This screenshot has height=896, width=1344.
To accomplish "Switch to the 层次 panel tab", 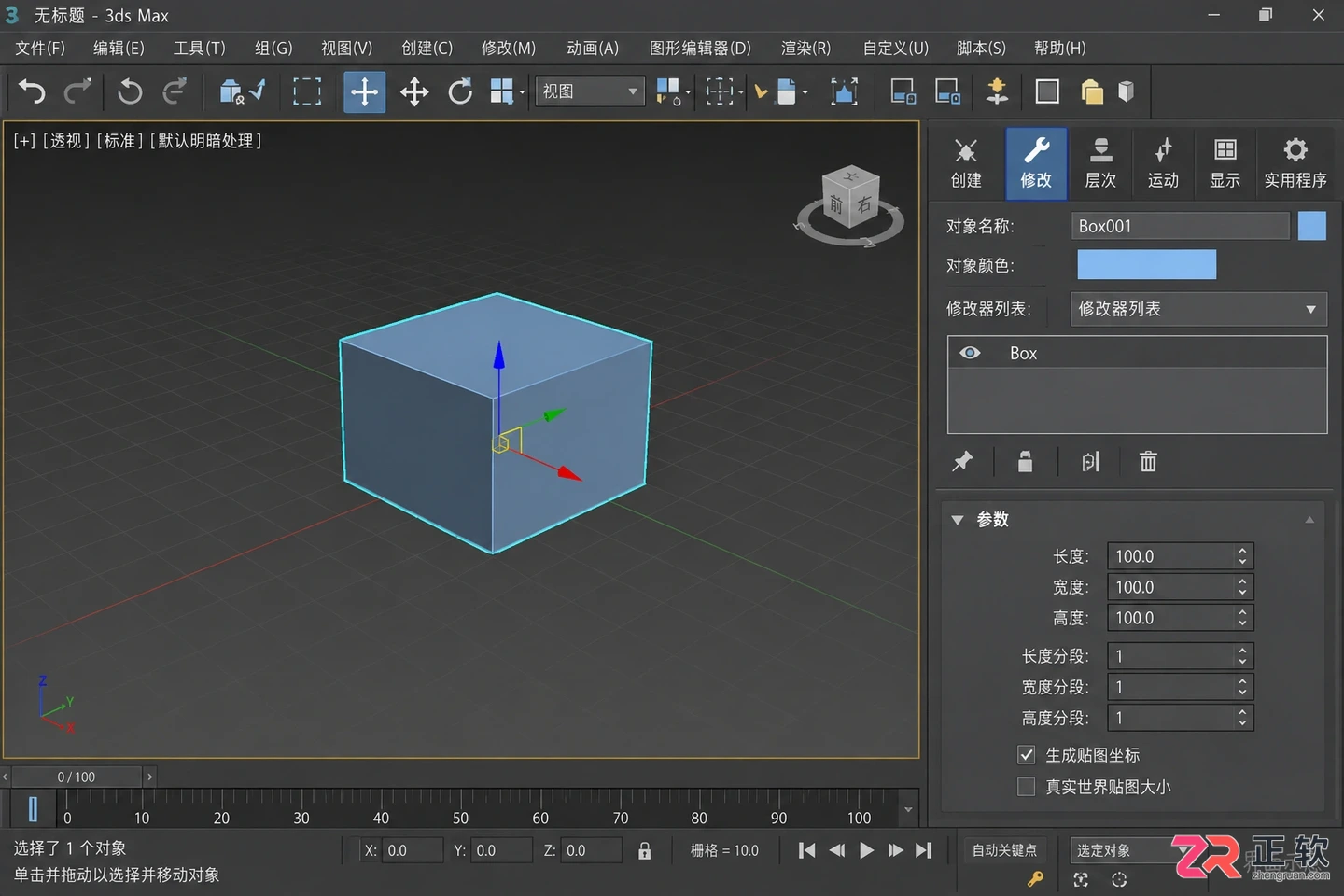I will (1100, 164).
